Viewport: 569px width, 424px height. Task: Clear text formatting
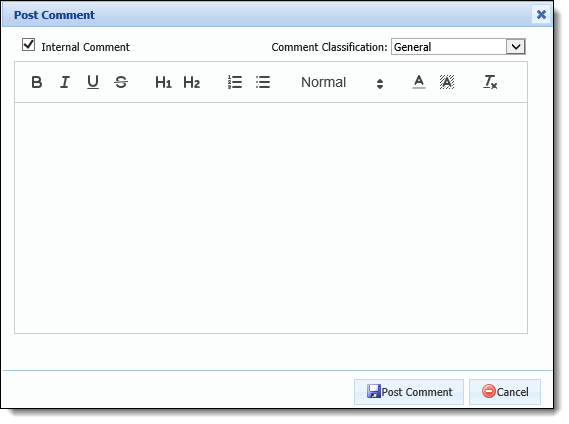490,82
